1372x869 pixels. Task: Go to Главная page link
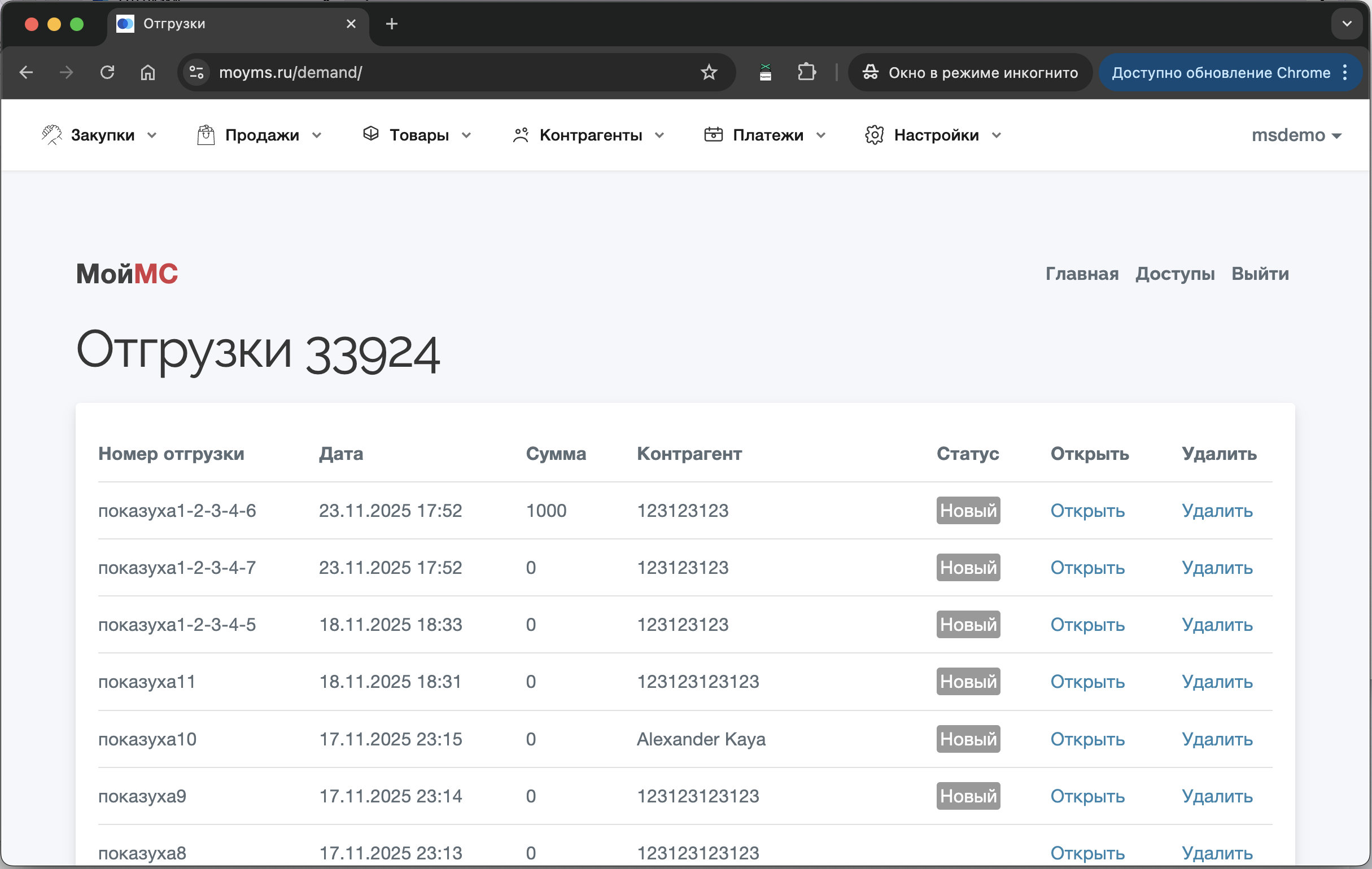click(1082, 274)
